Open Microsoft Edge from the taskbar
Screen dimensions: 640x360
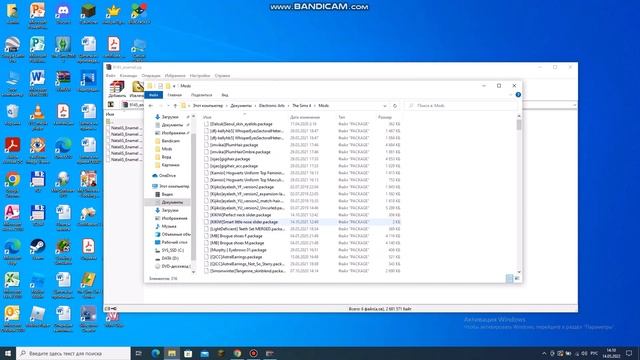(156, 353)
